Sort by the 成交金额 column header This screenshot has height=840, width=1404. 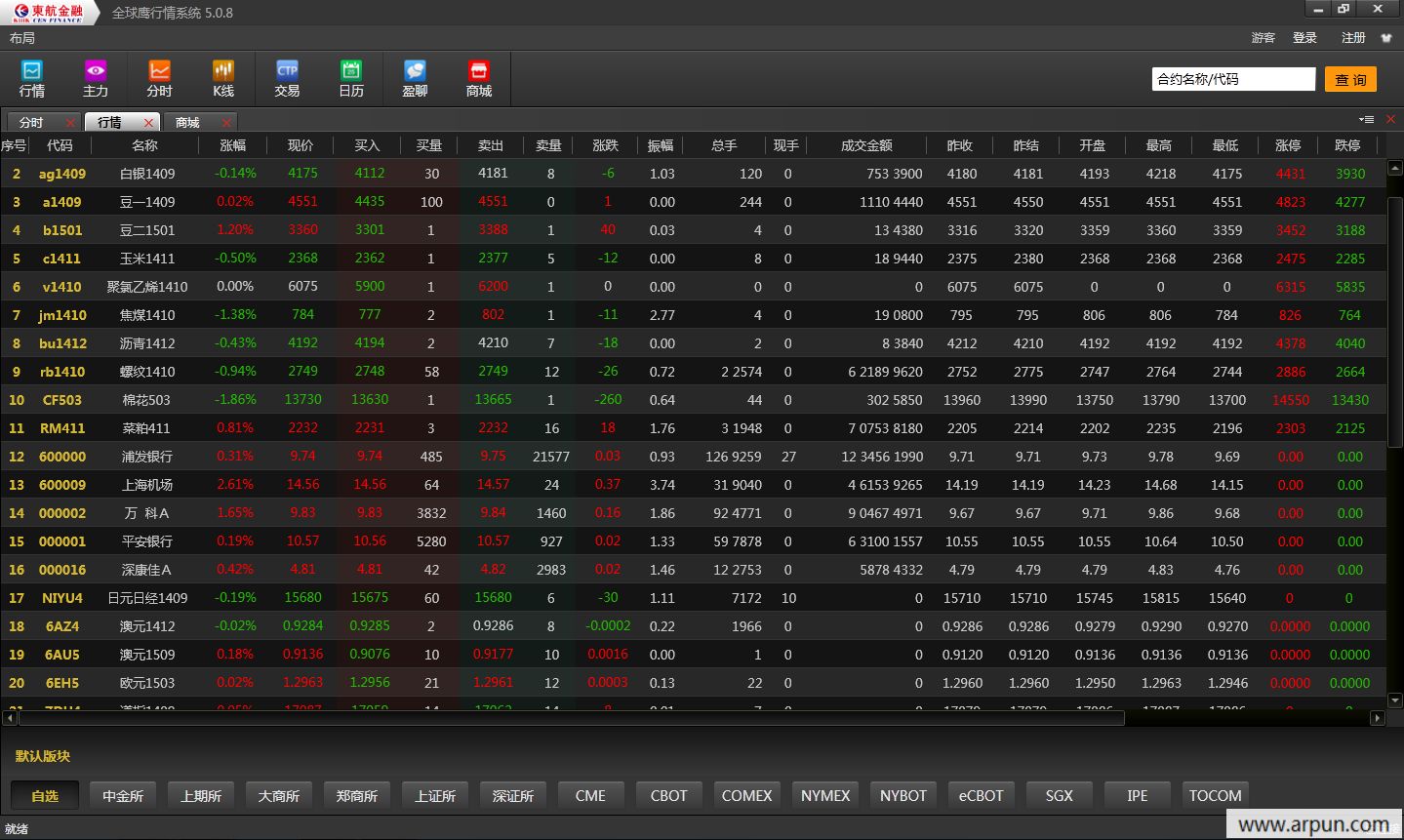coord(866,145)
